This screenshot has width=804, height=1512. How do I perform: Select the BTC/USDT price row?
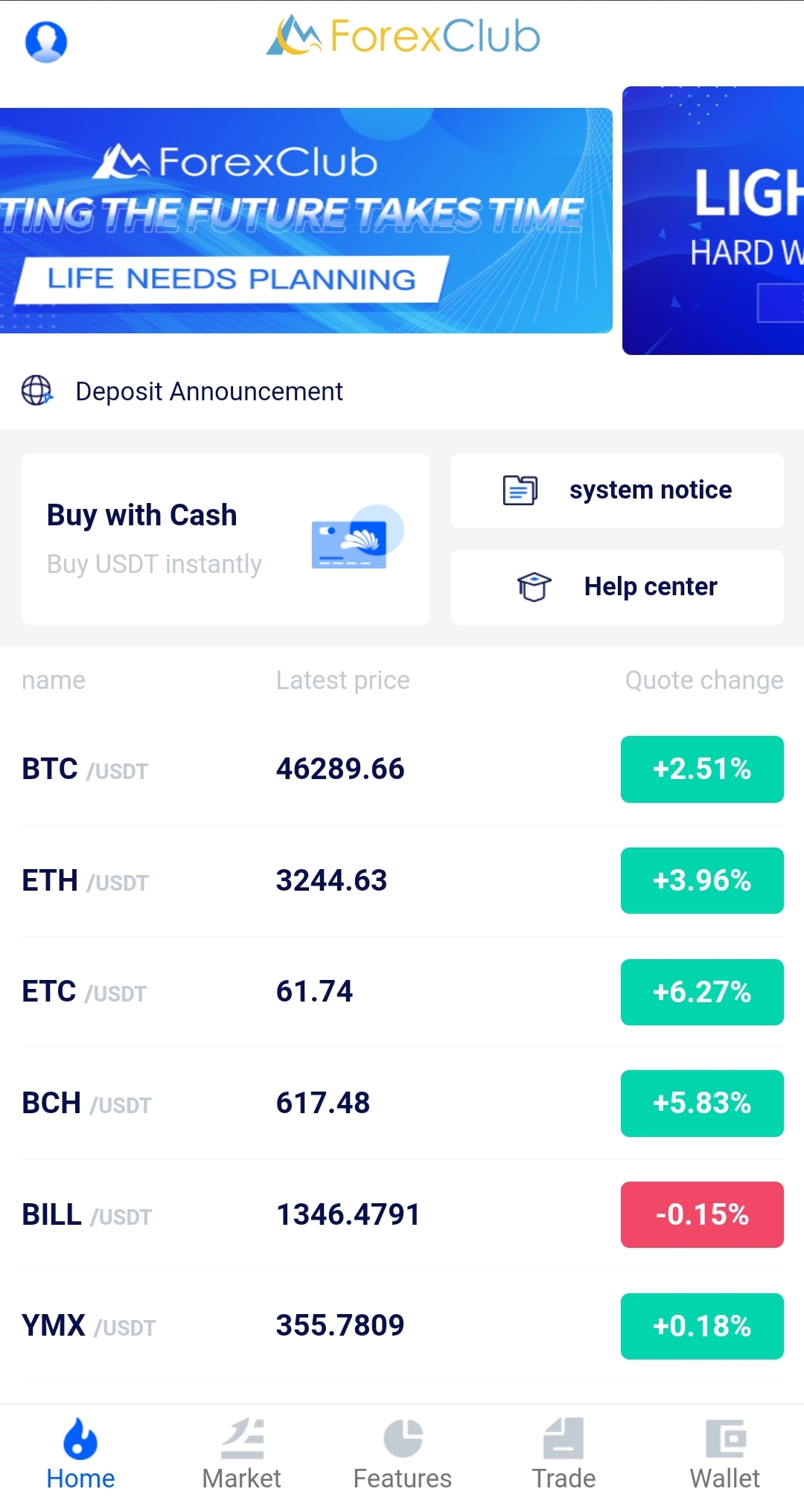click(402, 769)
